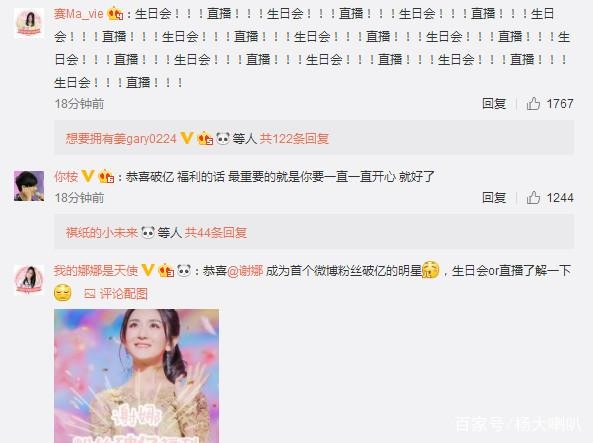Expand 共44条回复 reply thread
Screen dimensions: 593x443
click(x=216, y=232)
